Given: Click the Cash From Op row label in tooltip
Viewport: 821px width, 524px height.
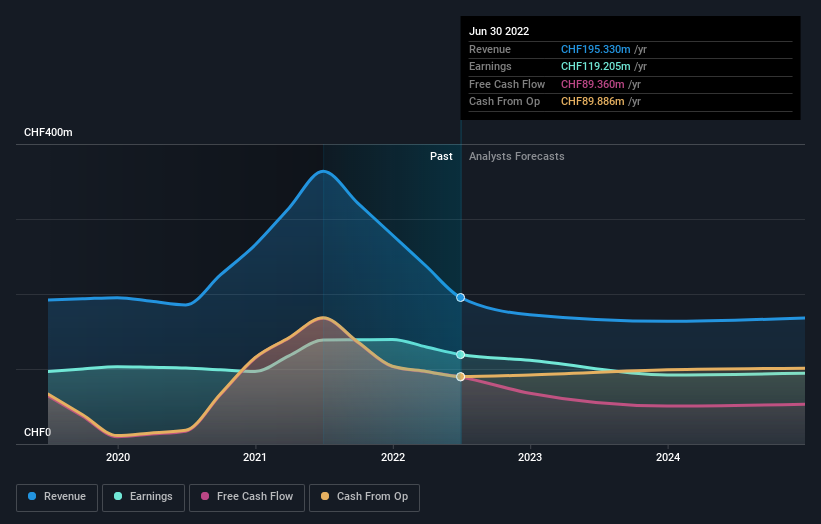Looking at the screenshot, I should pos(504,102).
